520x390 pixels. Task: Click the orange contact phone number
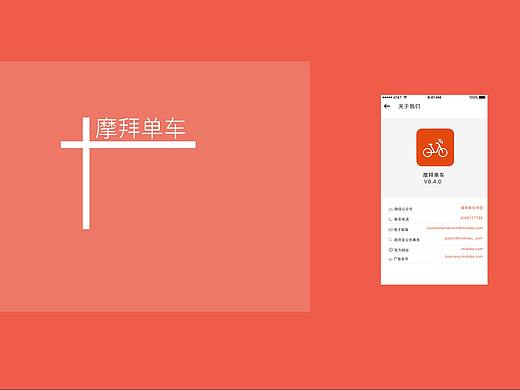pyautogui.click(x=471, y=218)
